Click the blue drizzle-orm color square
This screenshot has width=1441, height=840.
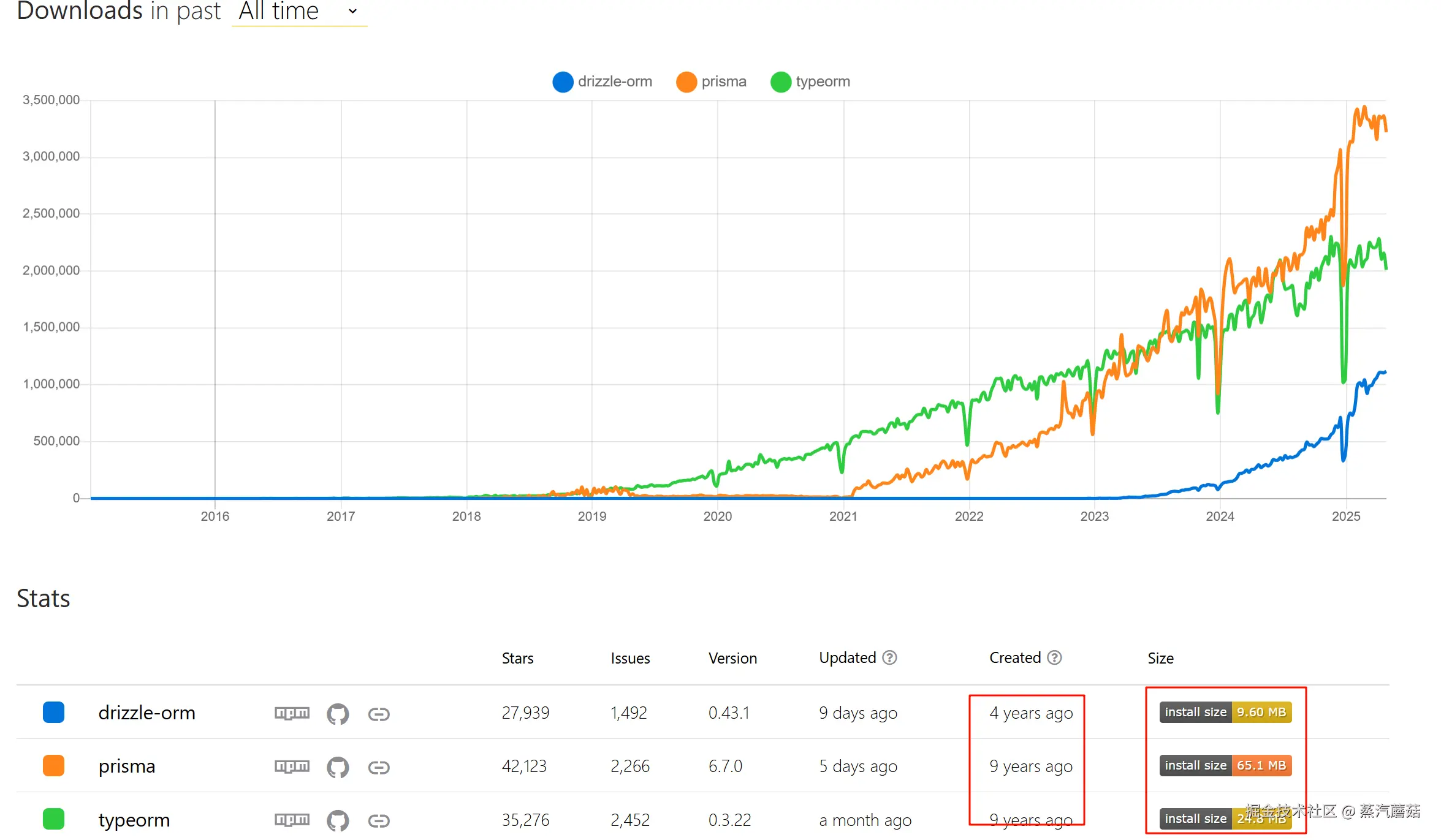click(54, 713)
